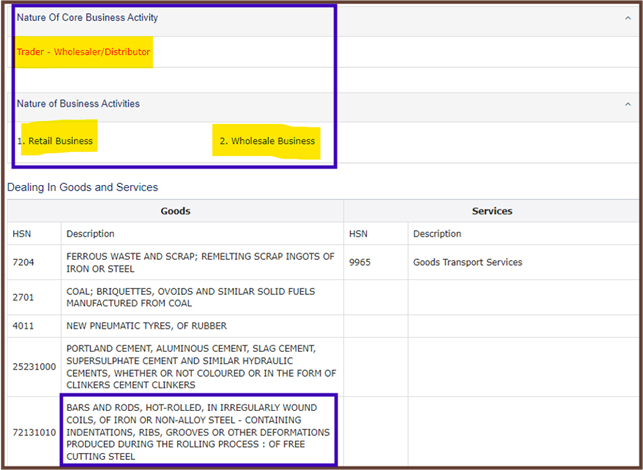Click the Ferrous Waste and Scrap description

coord(200,262)
